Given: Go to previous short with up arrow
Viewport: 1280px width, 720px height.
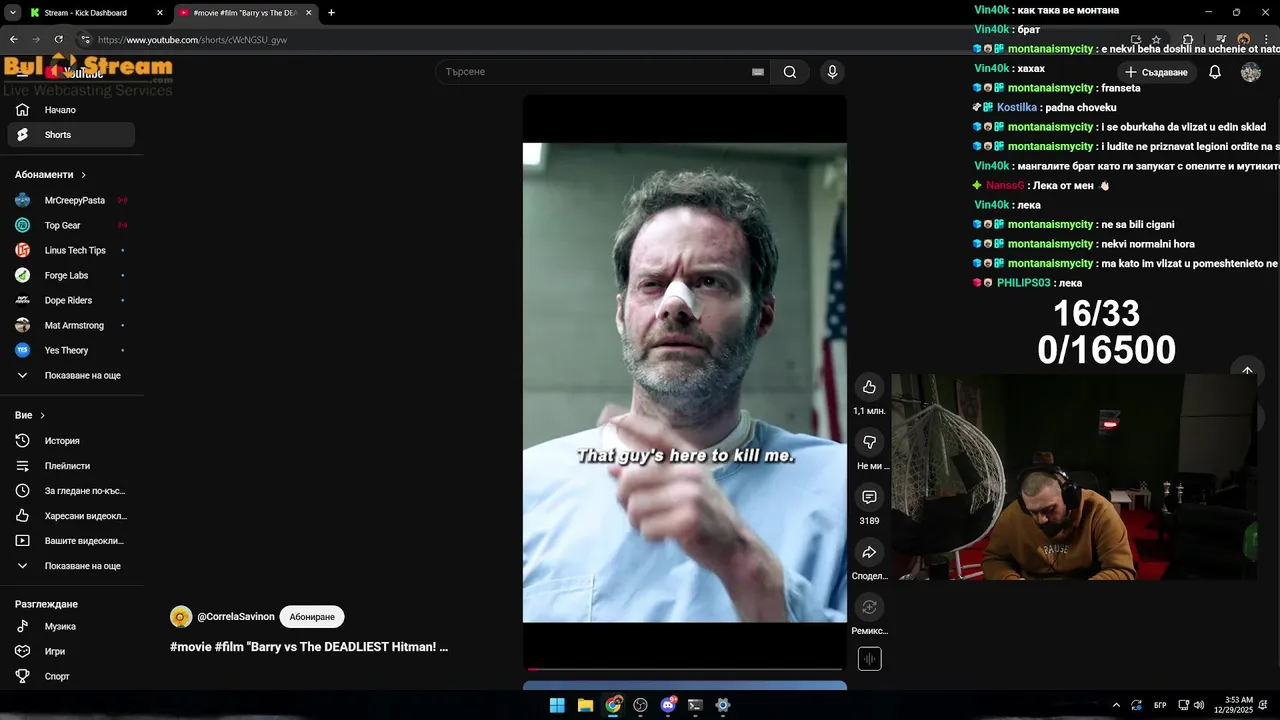Looking at the screenshot, I should [1247, 371].
